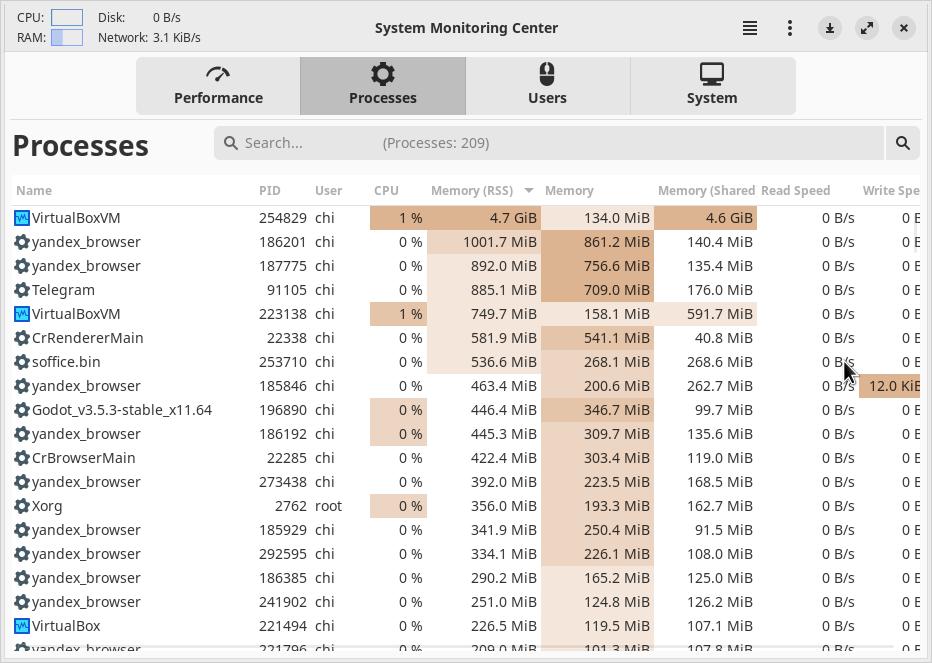This screenshot has height=663, width=932.
Task: Sort by the Read Speed column header
Action: point(795,190)
